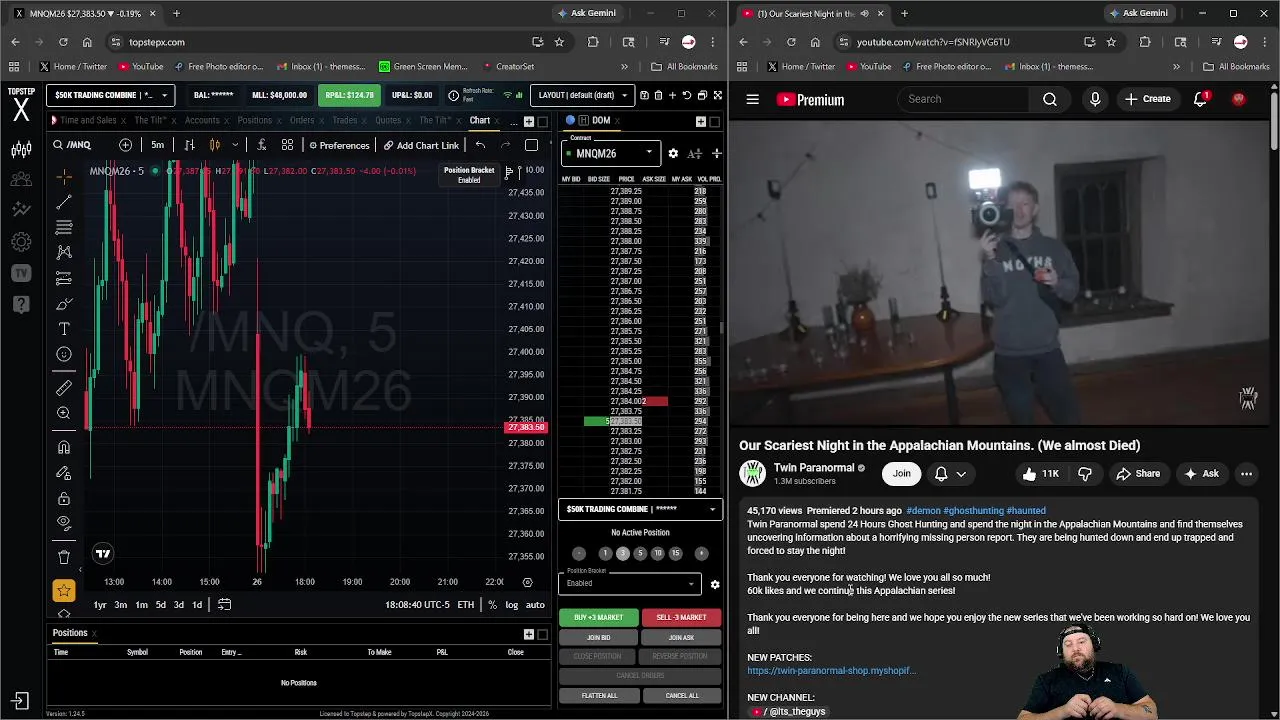This screenshot has width=1280, height=720.
Task: Open the emoji icons tool
Action: pyautogui.click(x=64, y=354)
